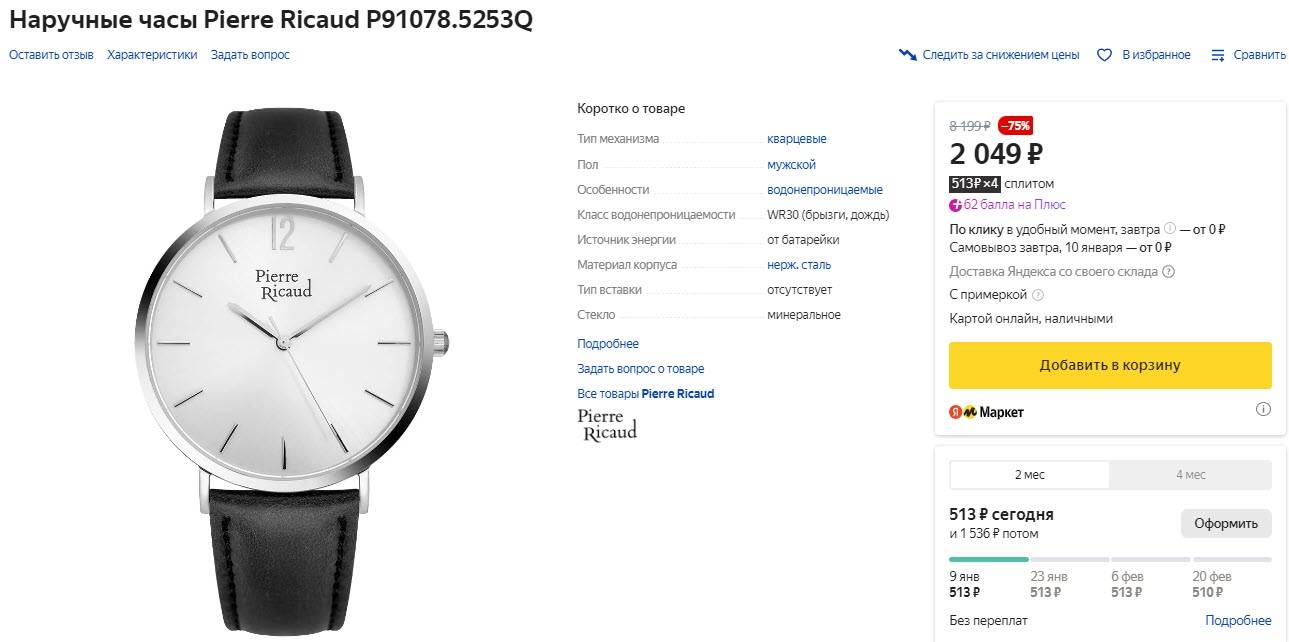The height and width of the screenshot is (642, 1289).
Task: Click the price-drop tracking arrow icon
Action: [908, 55]
